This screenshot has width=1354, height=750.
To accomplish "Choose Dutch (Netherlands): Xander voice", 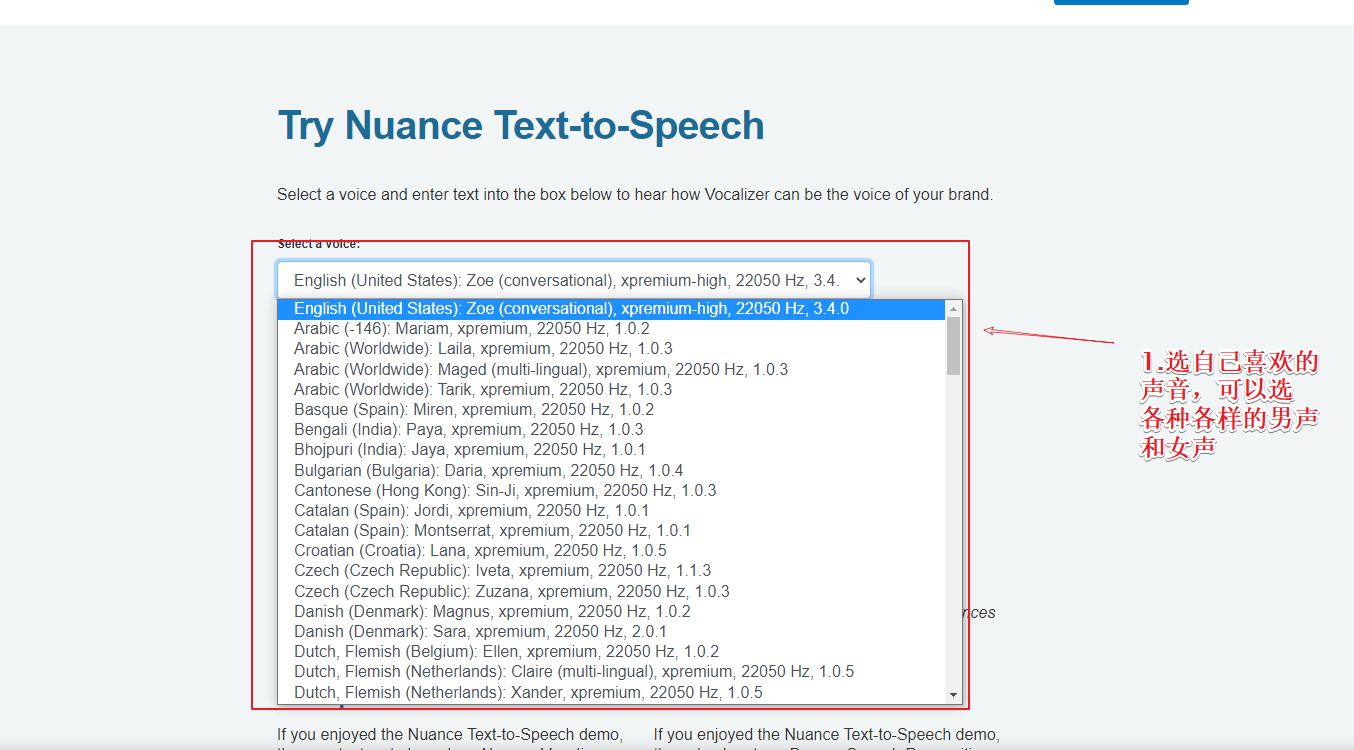I will coord(611,692).
